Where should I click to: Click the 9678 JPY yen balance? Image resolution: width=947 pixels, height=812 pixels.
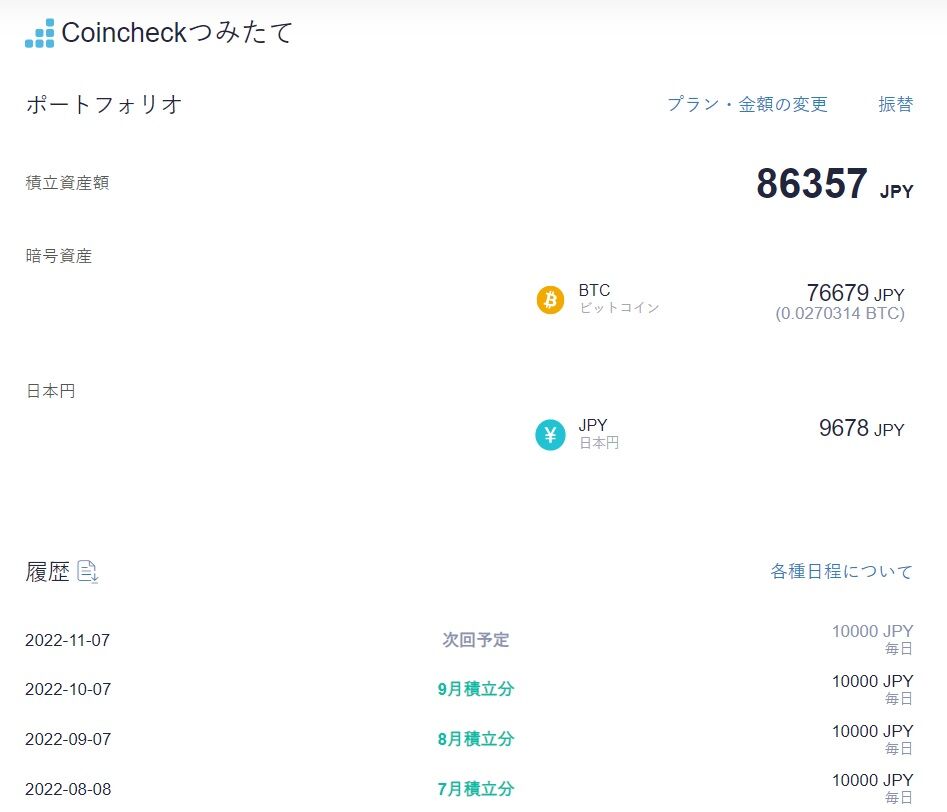[860, 429]
